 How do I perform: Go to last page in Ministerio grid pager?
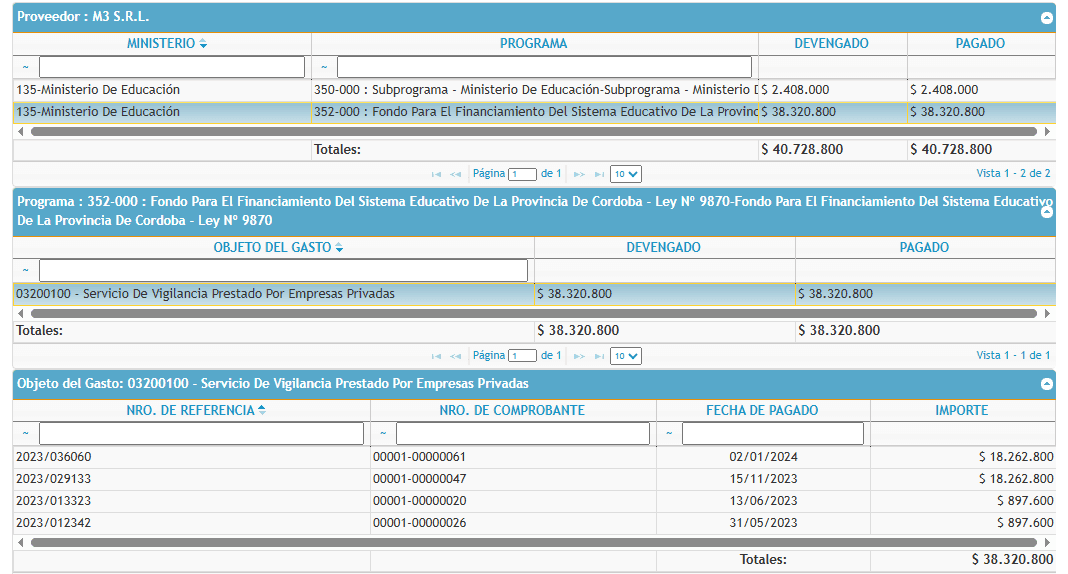pos(598,174)
